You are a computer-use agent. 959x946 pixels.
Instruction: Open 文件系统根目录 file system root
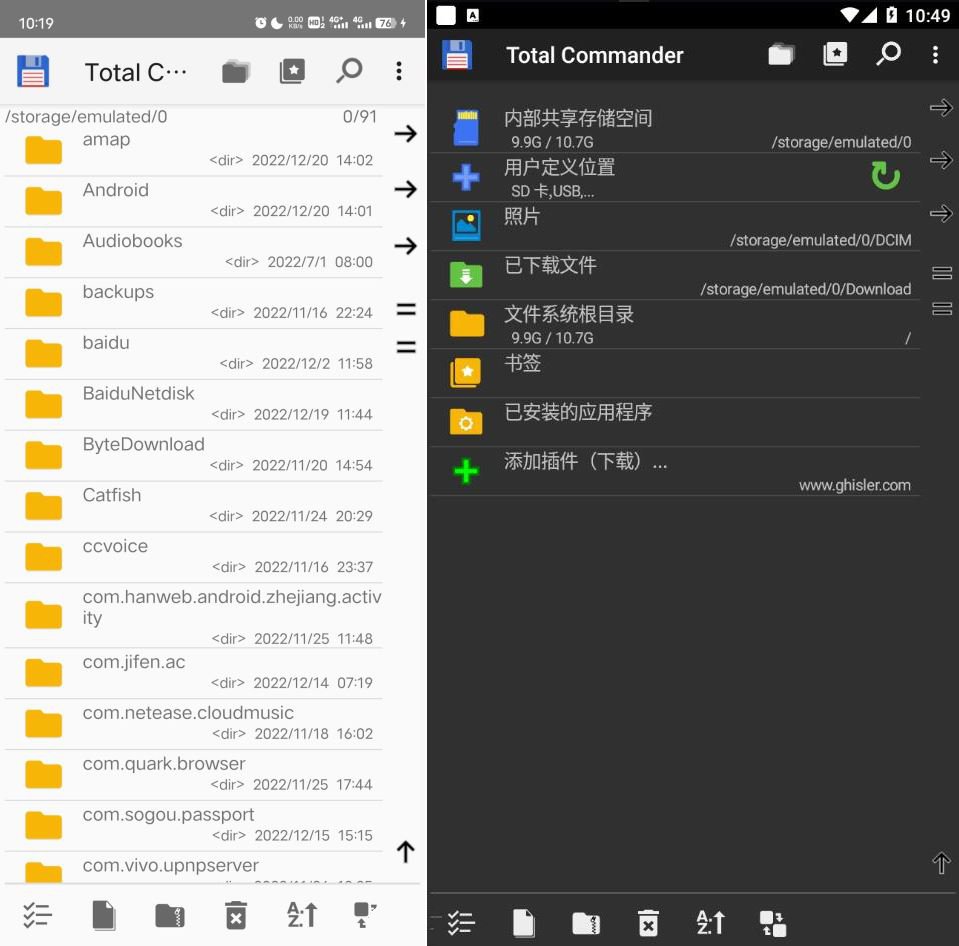pyautogui.click(x=675, y=324)
